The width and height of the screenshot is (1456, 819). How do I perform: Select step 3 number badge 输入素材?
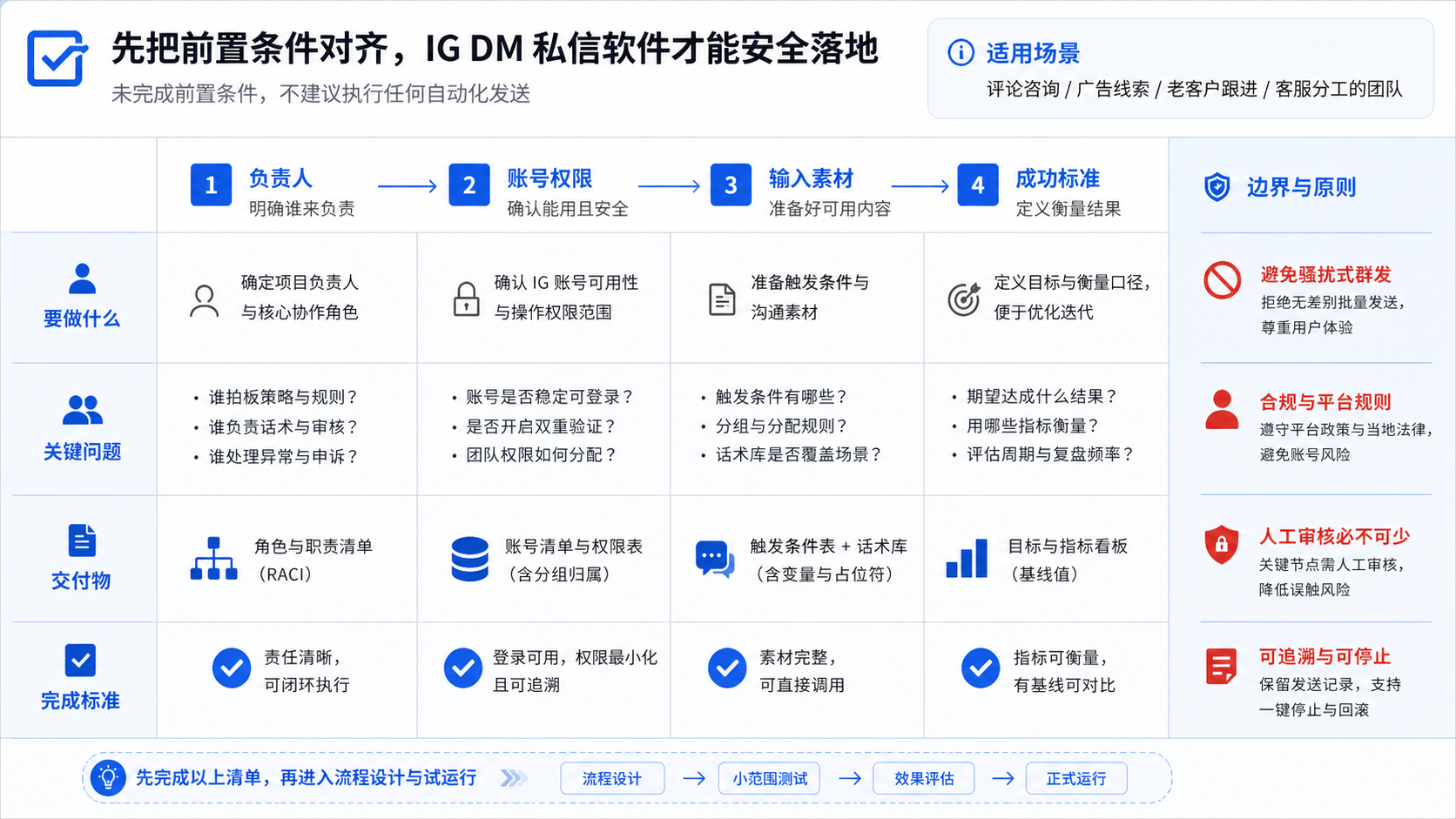(731, 185)
